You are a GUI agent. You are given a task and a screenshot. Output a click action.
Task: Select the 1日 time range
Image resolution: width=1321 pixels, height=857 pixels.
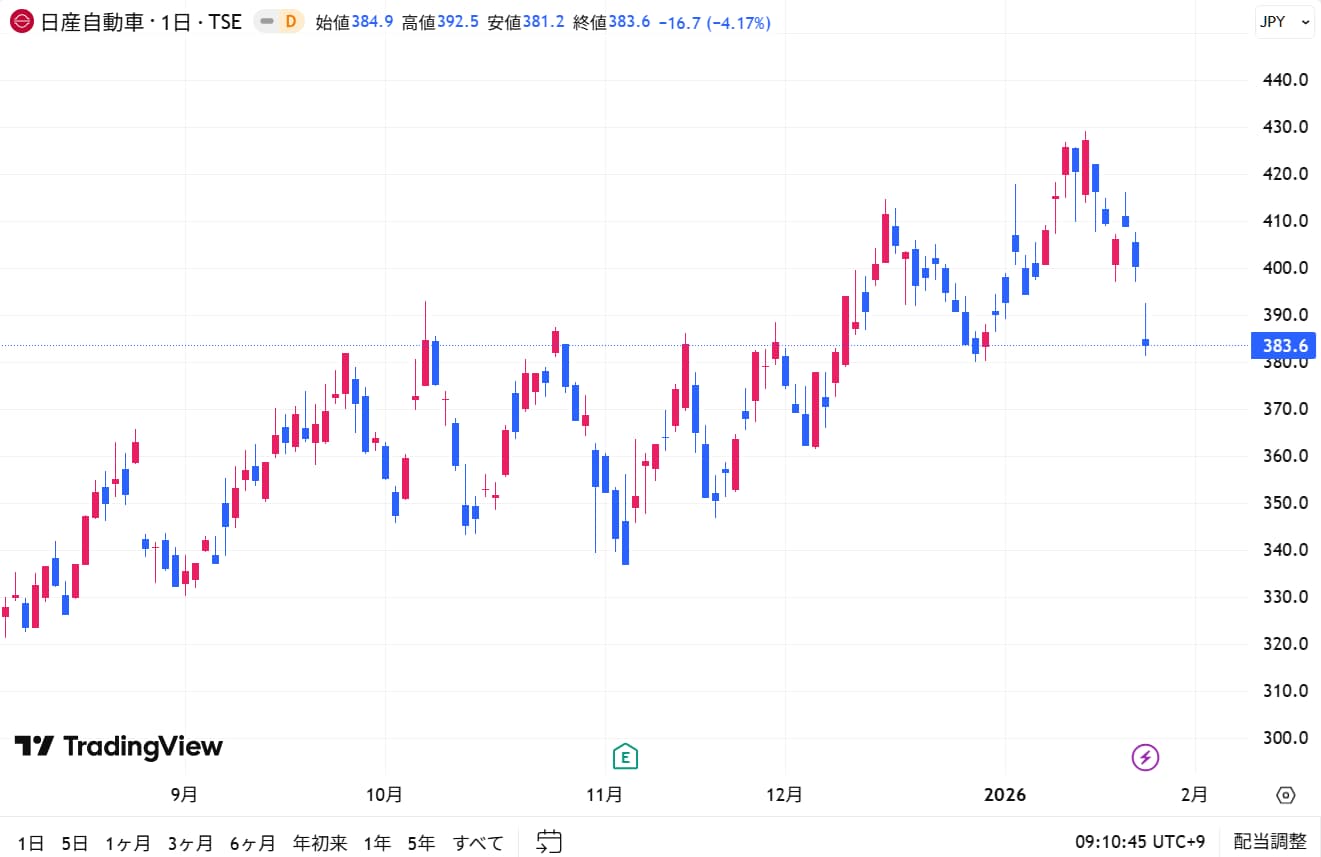tap(31, 843)
